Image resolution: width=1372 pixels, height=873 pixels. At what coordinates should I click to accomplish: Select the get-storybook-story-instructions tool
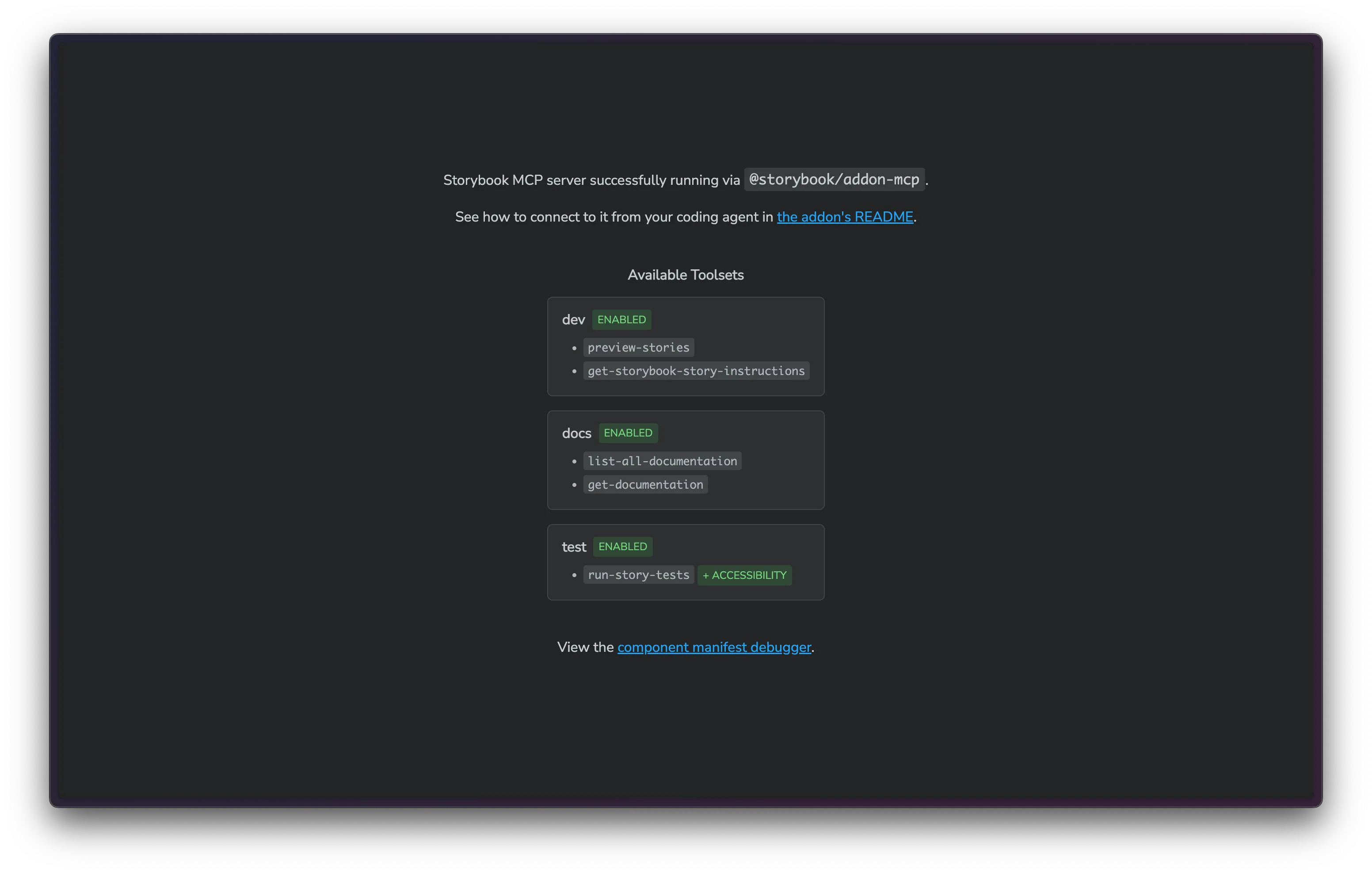coord(696,371)
